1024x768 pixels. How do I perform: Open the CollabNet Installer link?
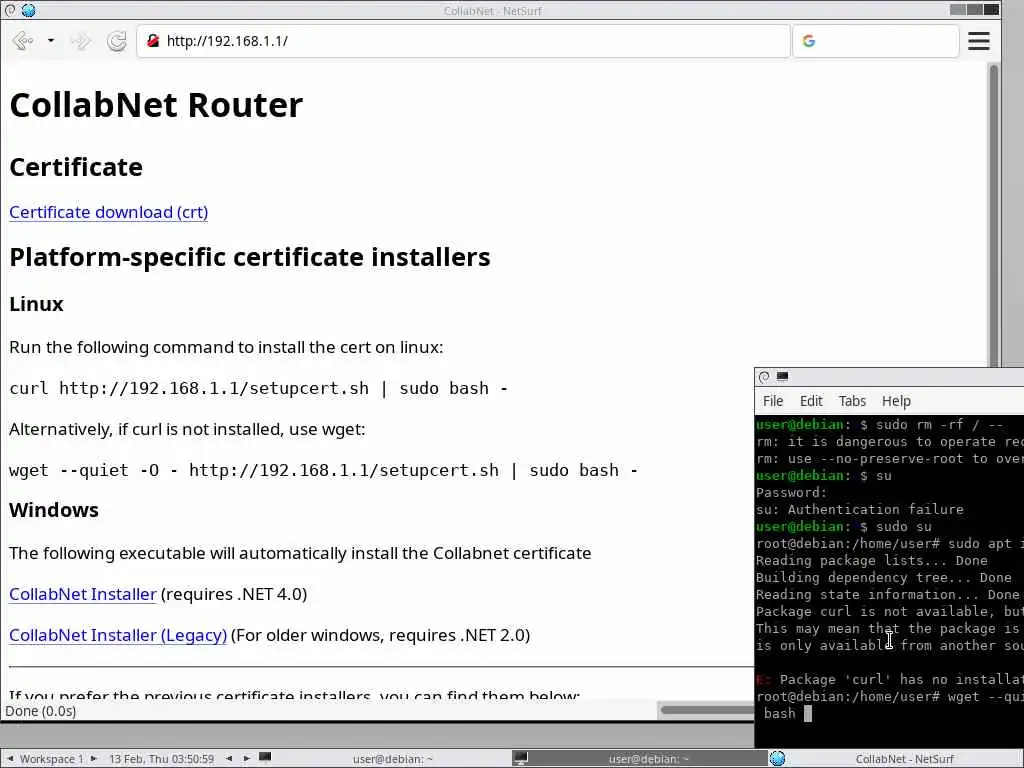pyautogui.click(x=83, y=594)
